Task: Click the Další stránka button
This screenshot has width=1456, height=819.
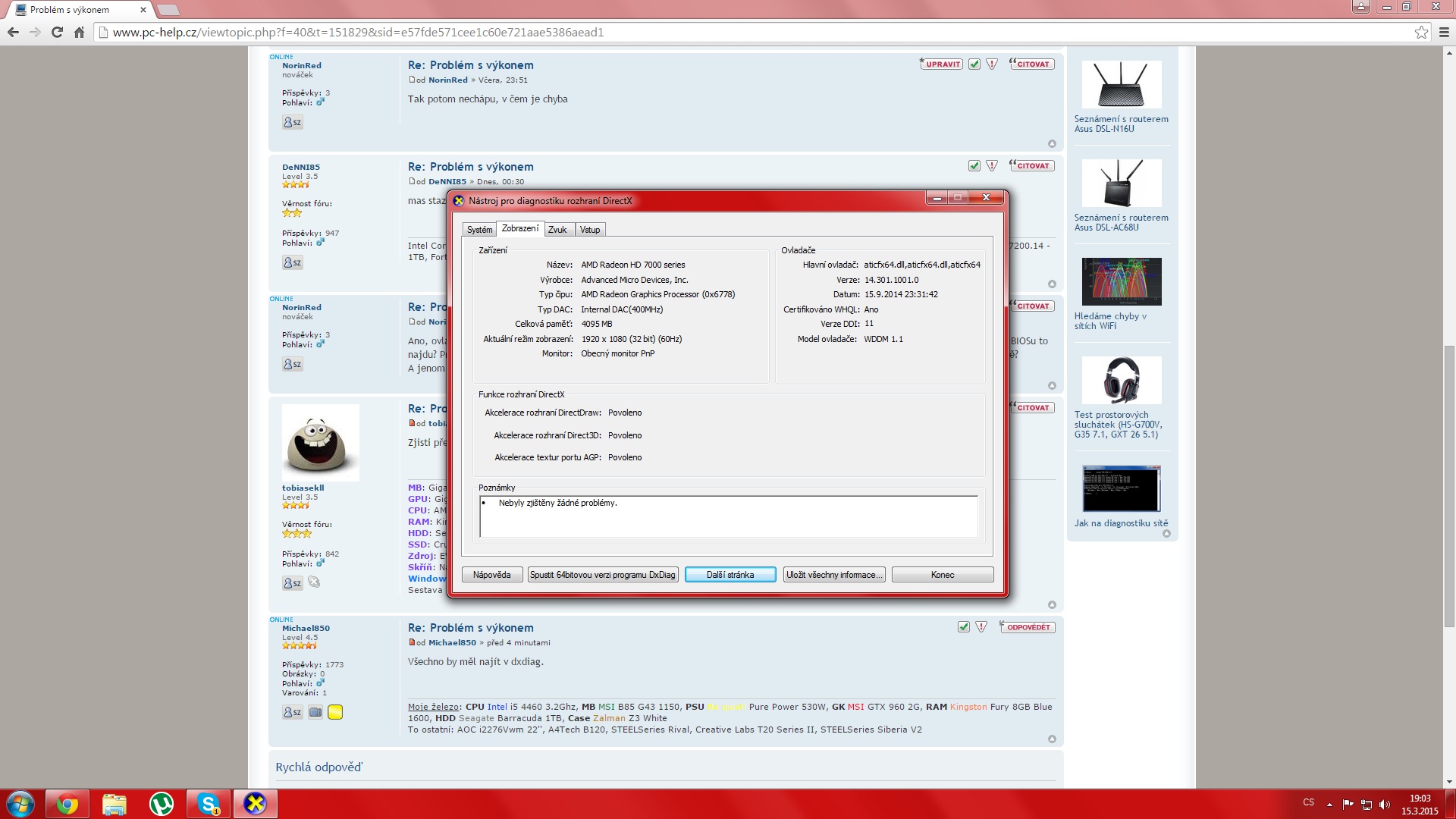Action: (x=730, y=575)
